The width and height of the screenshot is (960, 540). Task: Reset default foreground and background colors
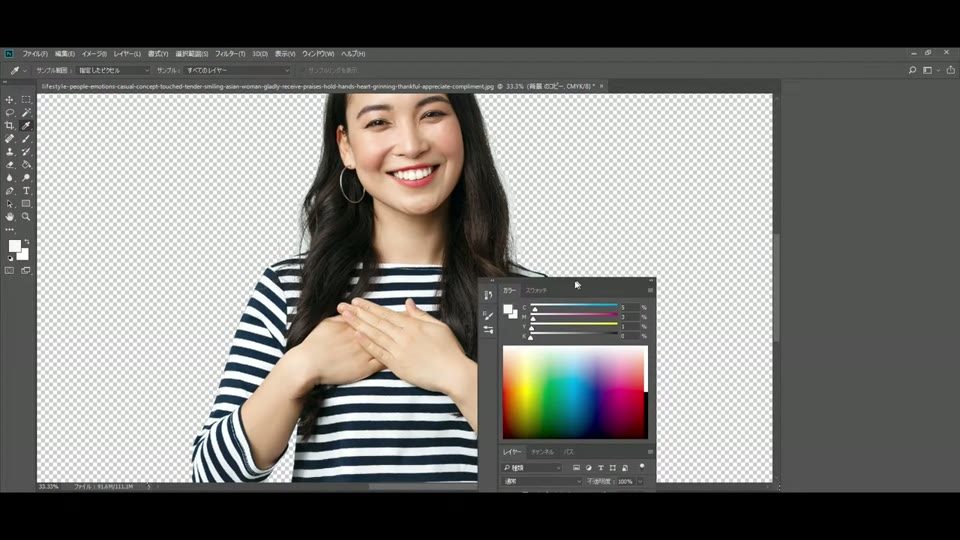(x=10, y=258)
